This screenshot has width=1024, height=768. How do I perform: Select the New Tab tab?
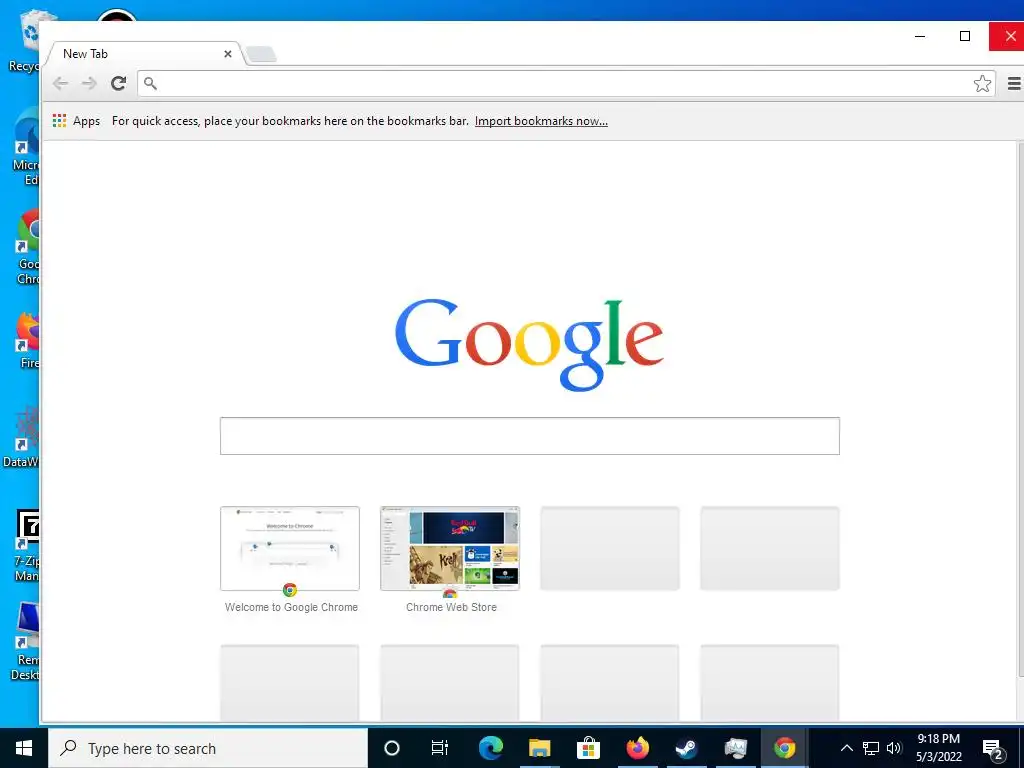click(142, 54)
